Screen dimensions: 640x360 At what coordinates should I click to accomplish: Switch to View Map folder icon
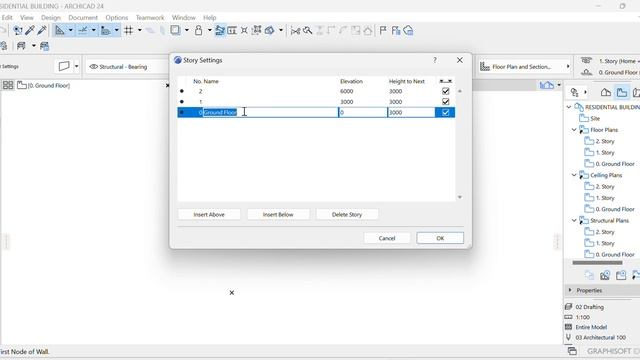(x=622, y=93)
